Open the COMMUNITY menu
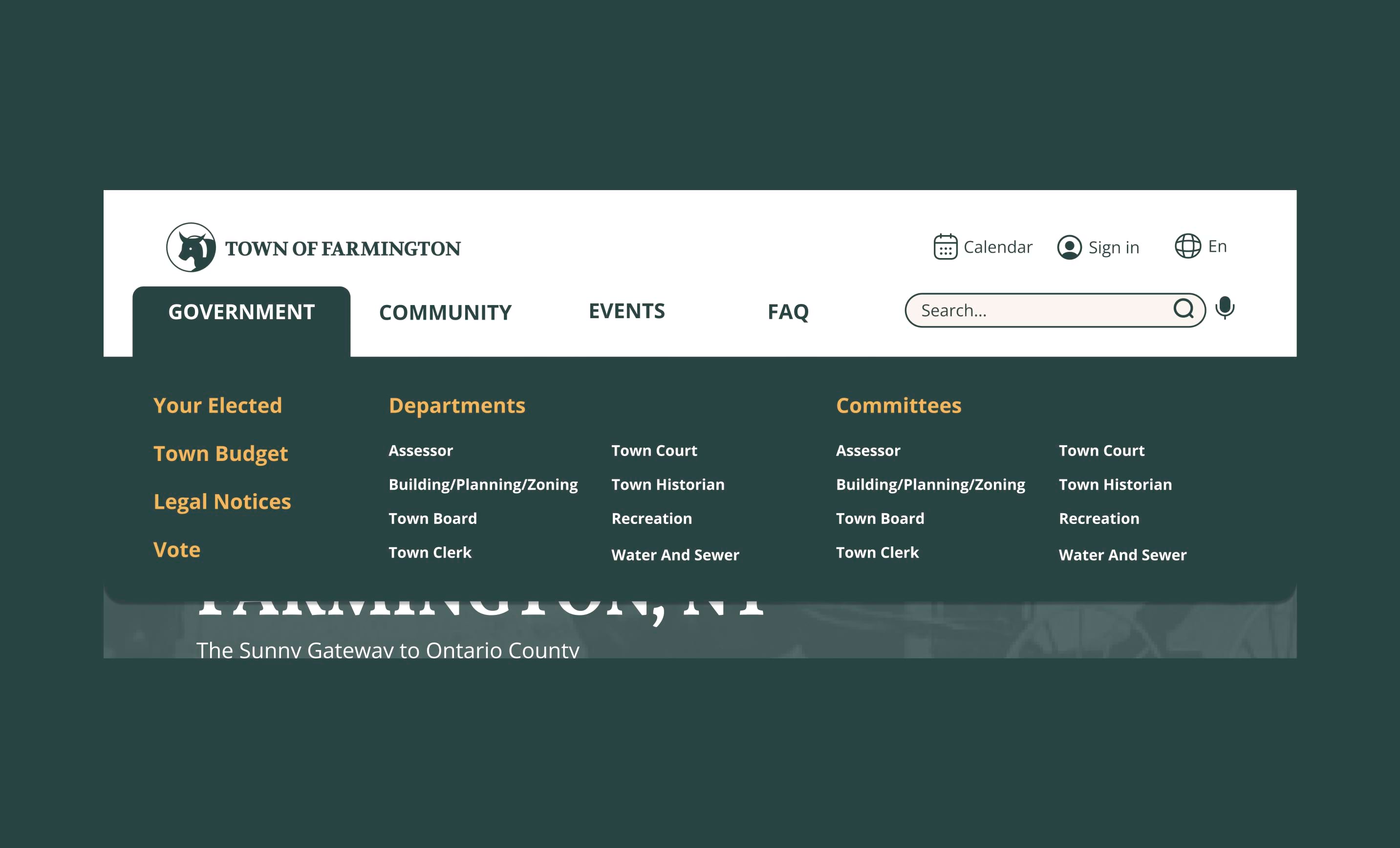This screenshot has width=1400, height=848. coord(446,313)
